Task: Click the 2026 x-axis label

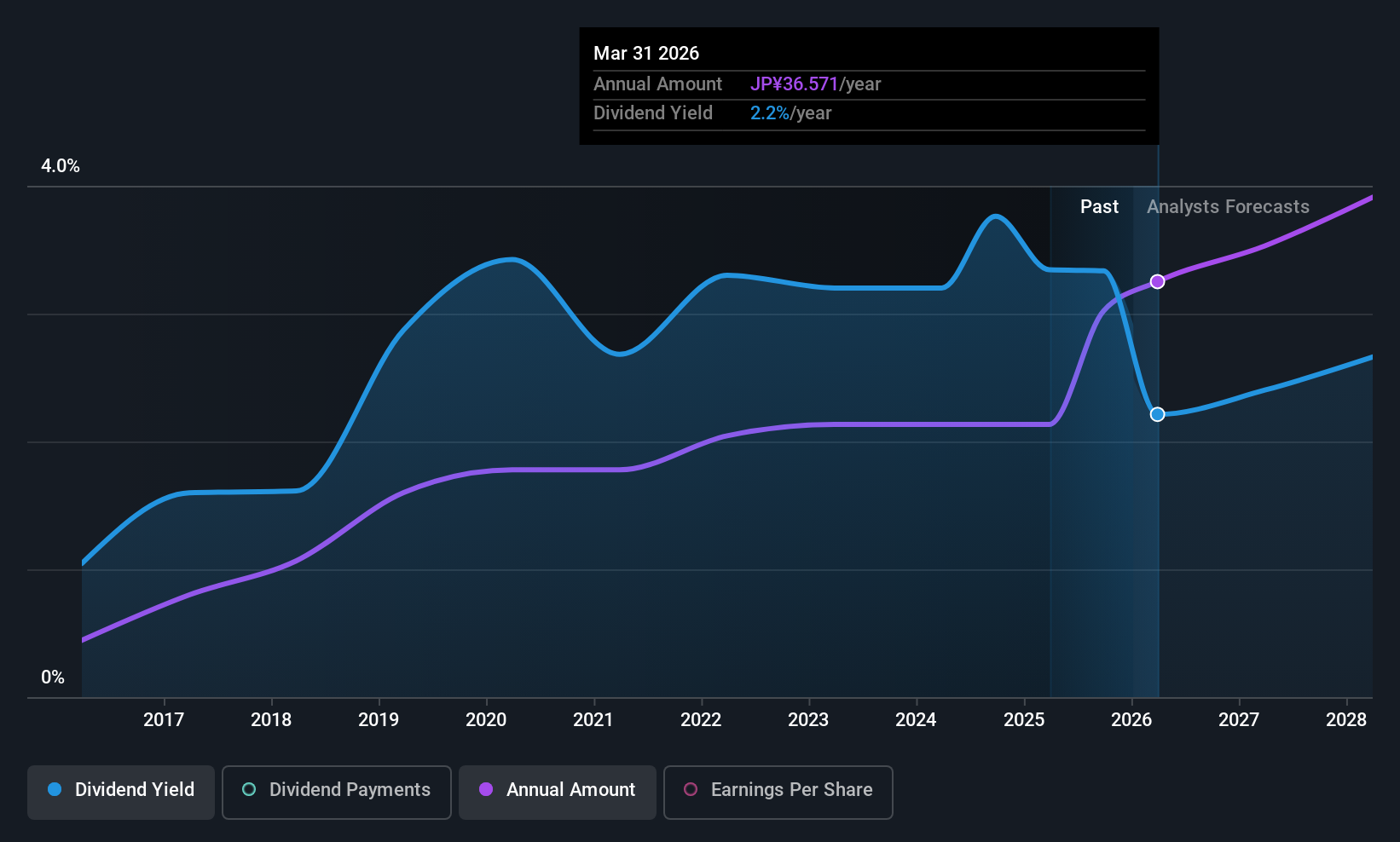Action: [1131, 720]
